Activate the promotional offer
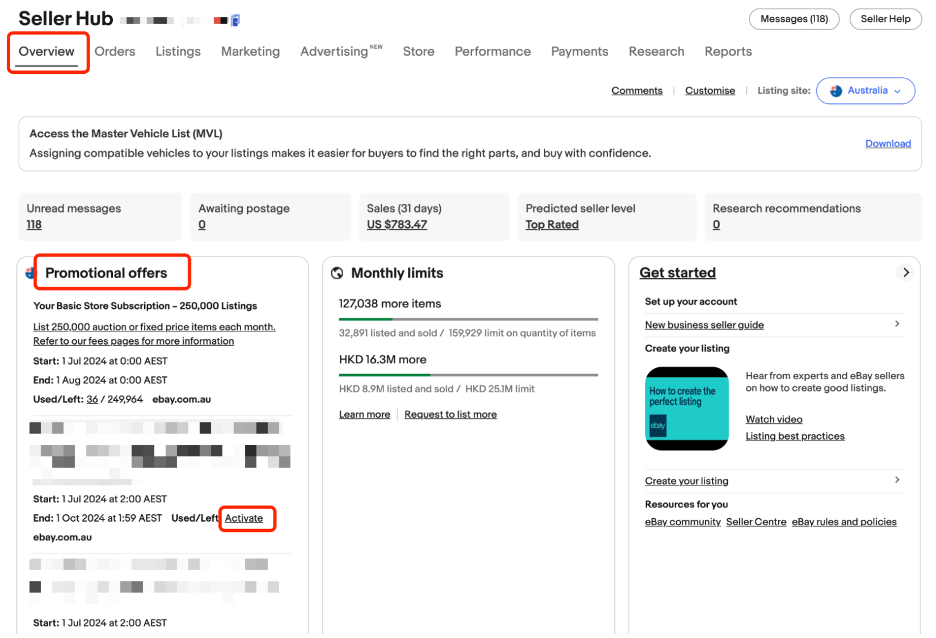The height and width of the screenshot is (638, 936). tap(244, 518)
